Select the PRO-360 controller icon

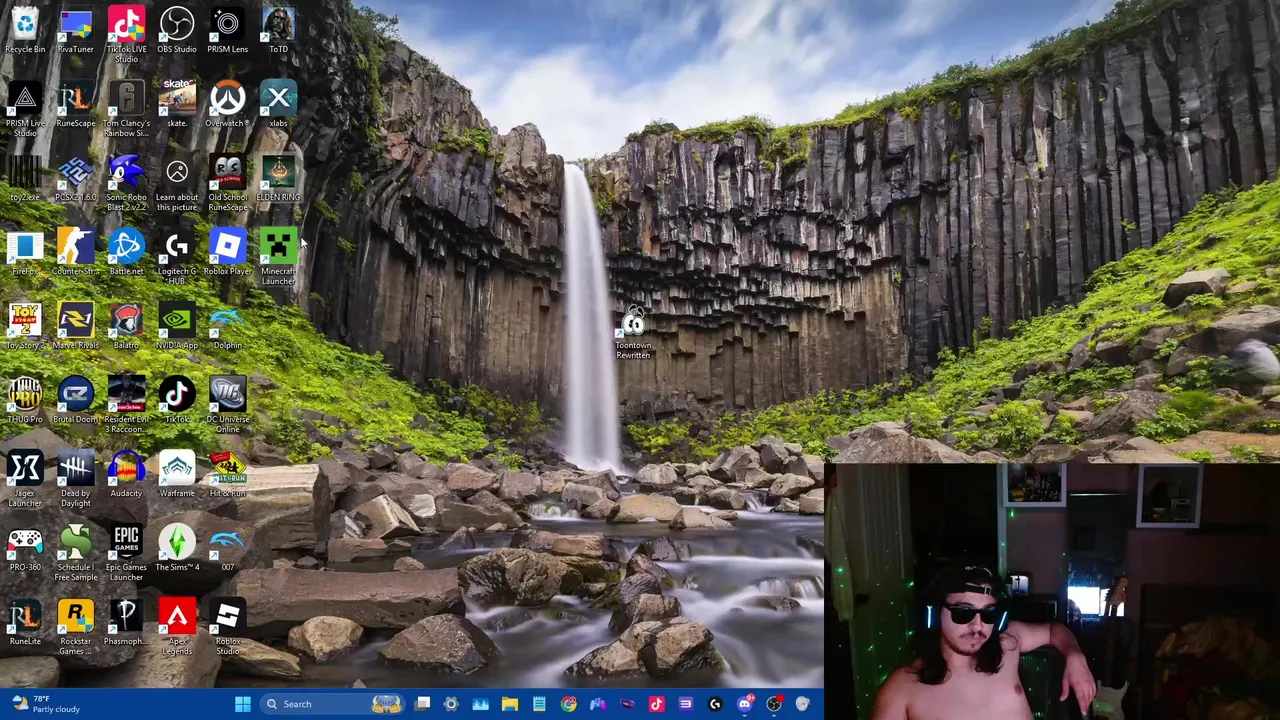pyautogui.click(x=25, y=548)
